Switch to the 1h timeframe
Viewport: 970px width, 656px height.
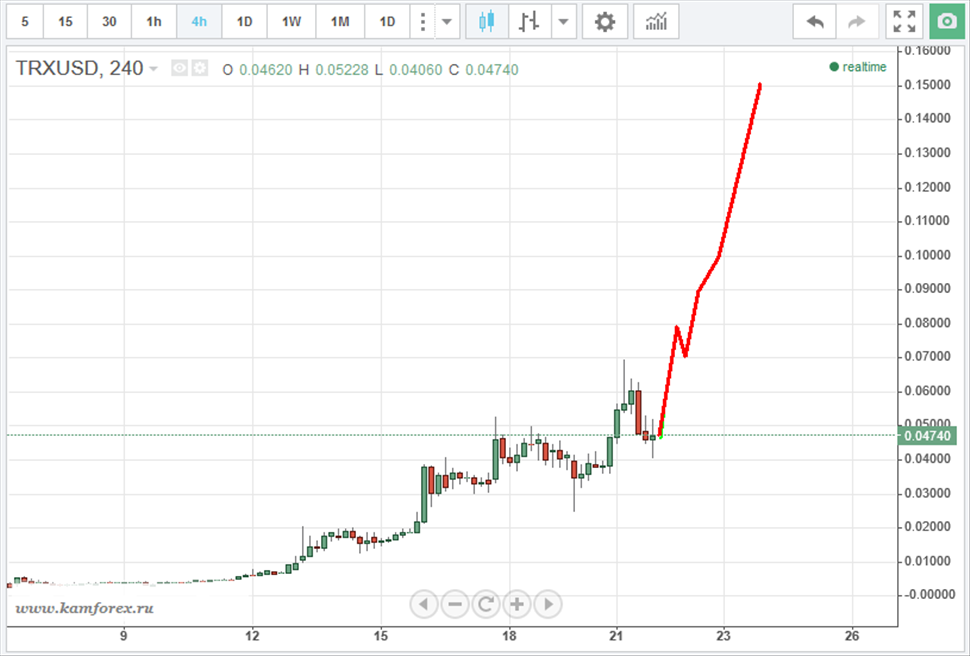(x=154, y=22)
